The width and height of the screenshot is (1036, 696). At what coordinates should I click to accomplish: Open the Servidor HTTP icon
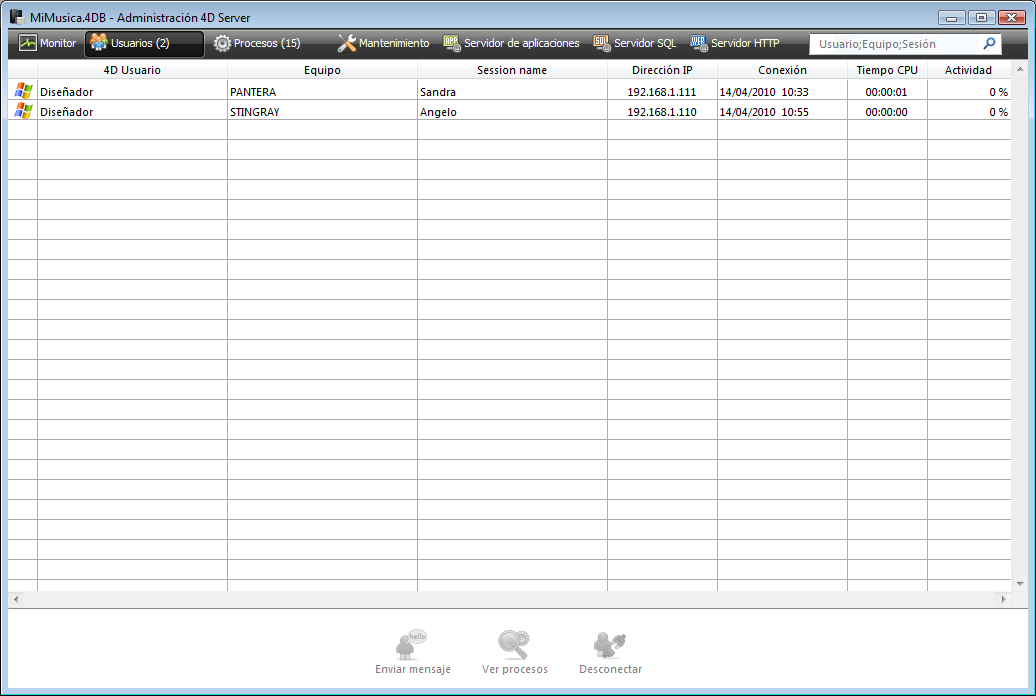point(699,43)
